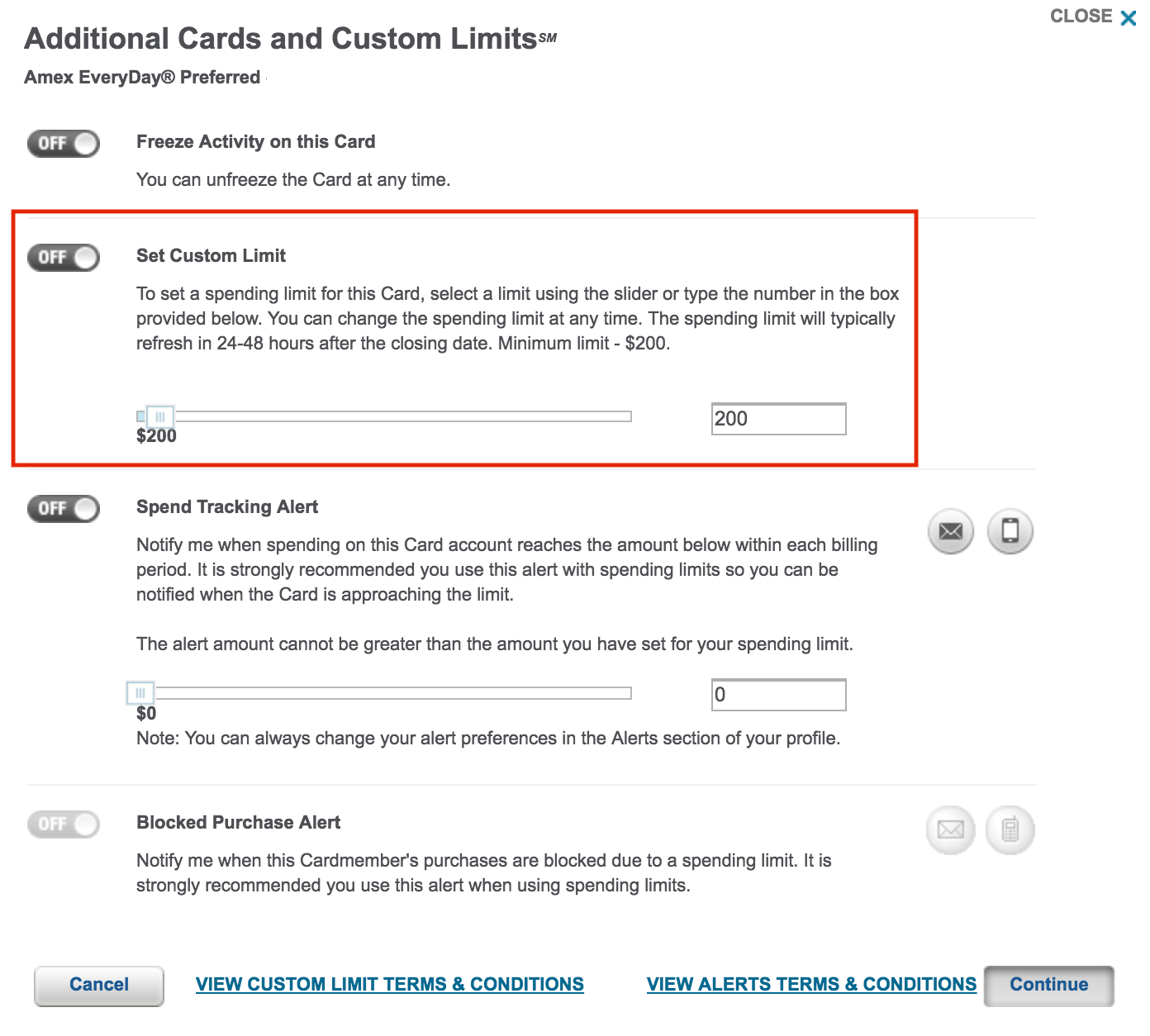Click the Cancel button
This screenshot has height=1036, width=1150.
point(98,985)
